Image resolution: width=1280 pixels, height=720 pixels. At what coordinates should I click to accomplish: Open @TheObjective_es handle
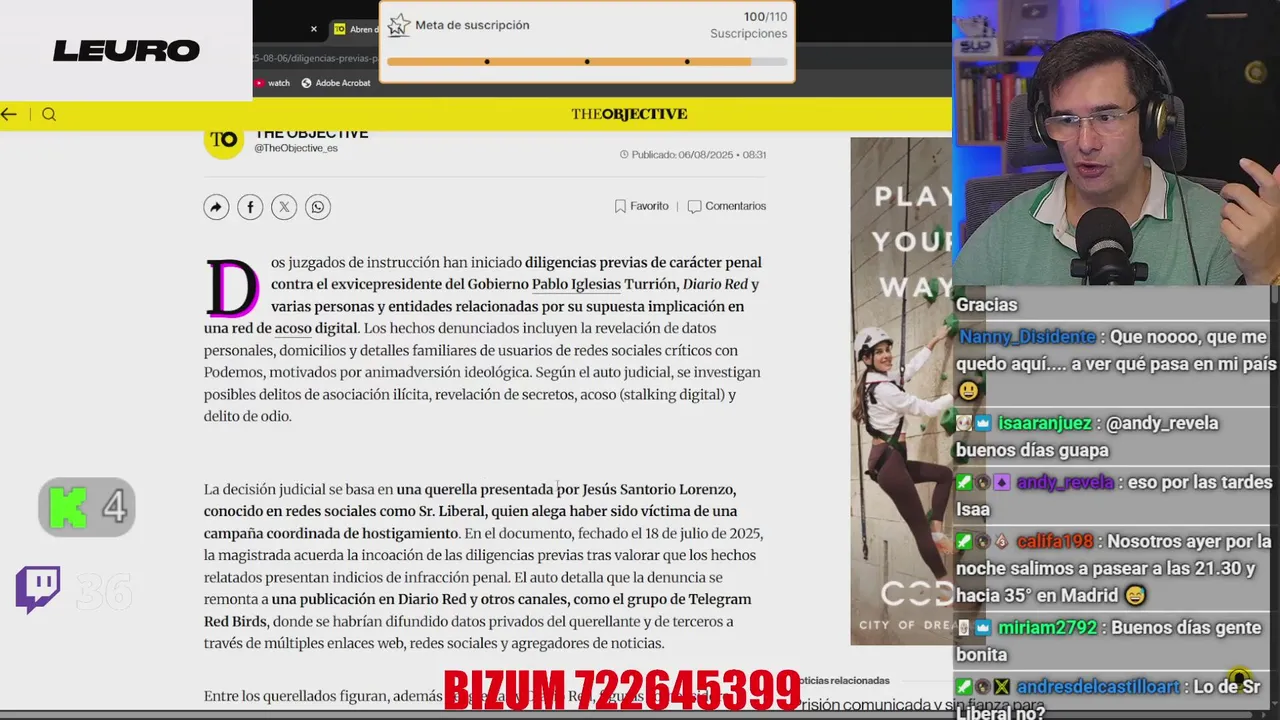296,148
